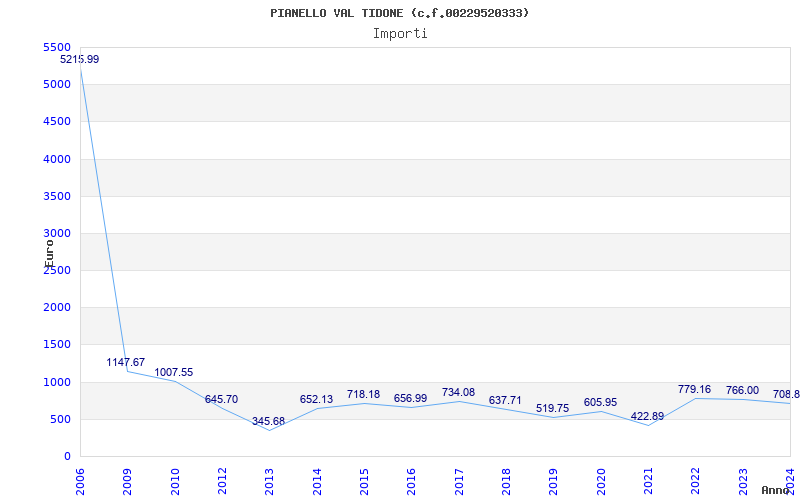Click the 2015 x-axis year label
Image resolution: width=800 pixels, height=500 pixels.
tap(364, 481)
